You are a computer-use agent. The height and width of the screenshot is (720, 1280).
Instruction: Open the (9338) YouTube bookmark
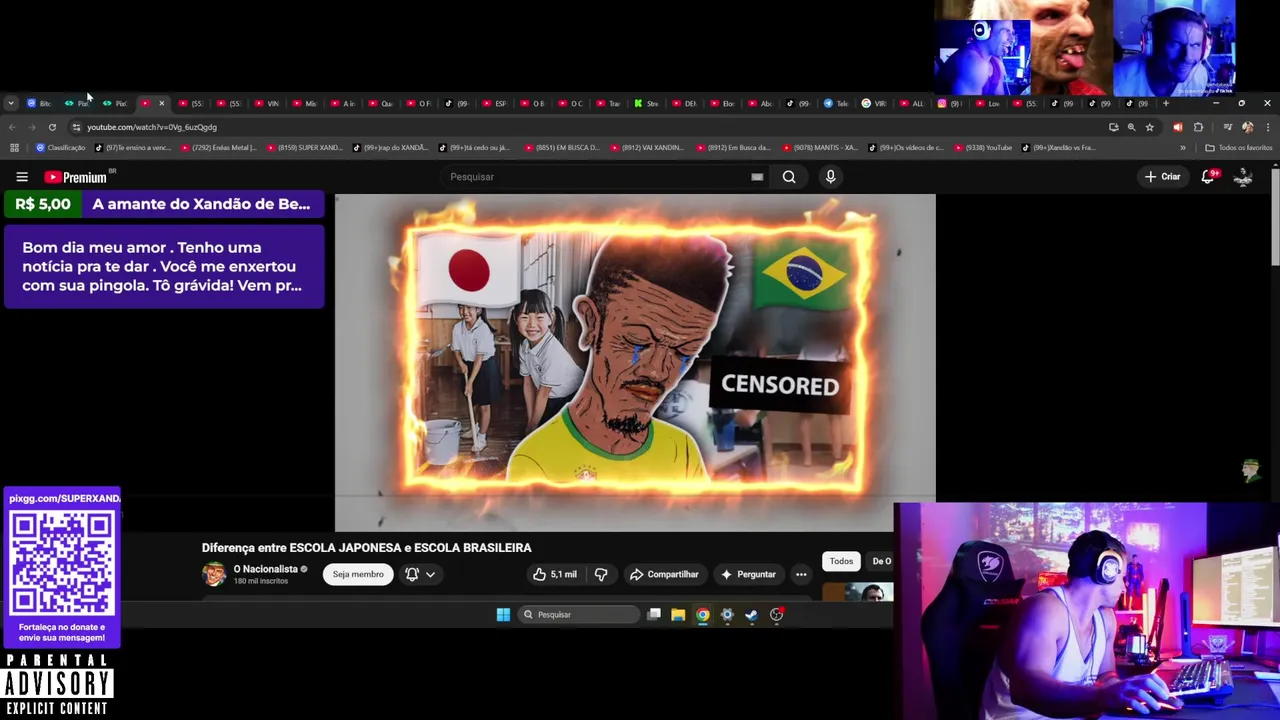[984, 148]
